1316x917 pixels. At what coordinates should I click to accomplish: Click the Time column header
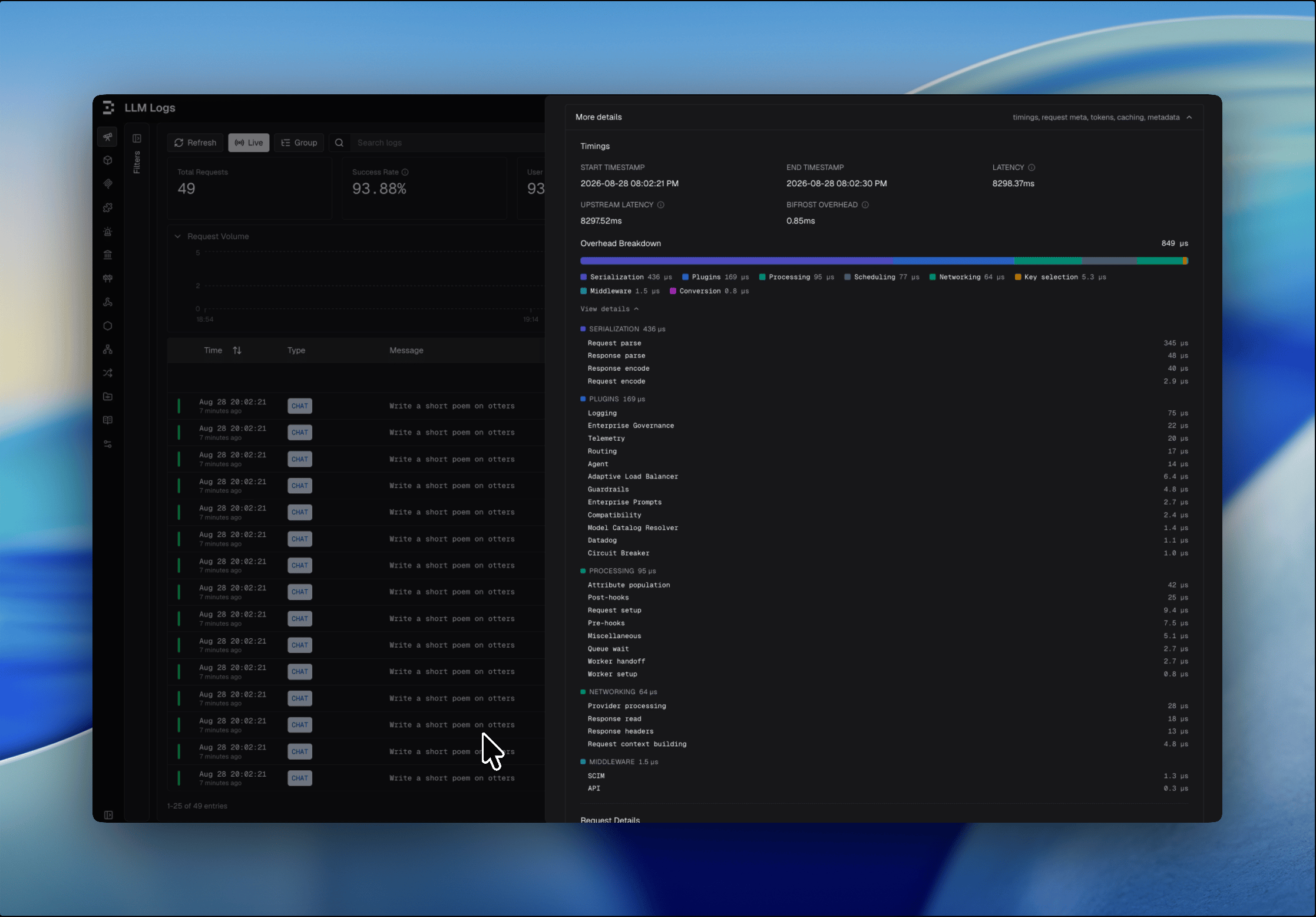pos(213,350)
